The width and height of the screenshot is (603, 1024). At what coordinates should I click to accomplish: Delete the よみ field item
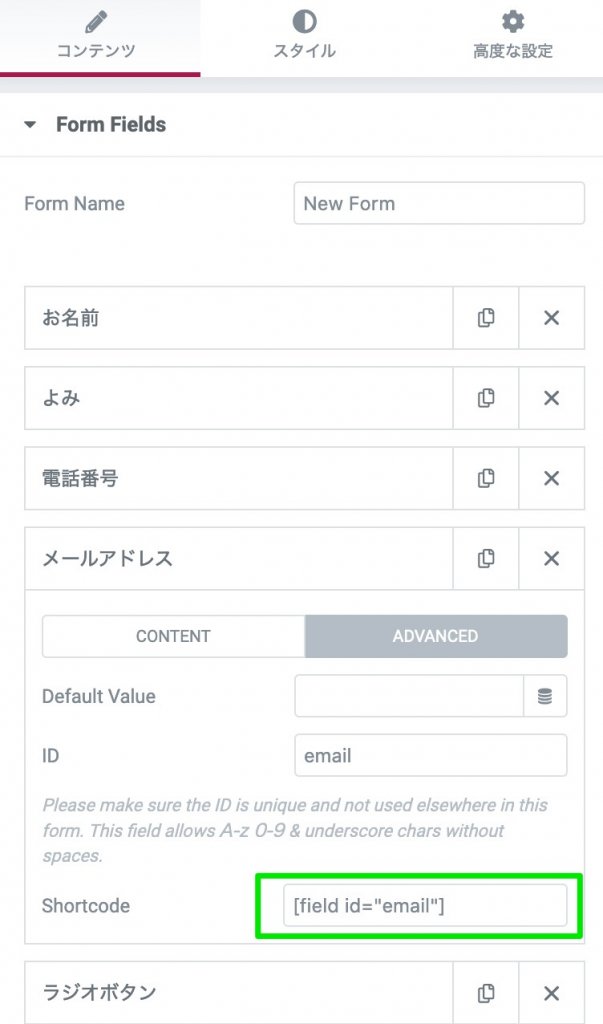pos(551,398)
